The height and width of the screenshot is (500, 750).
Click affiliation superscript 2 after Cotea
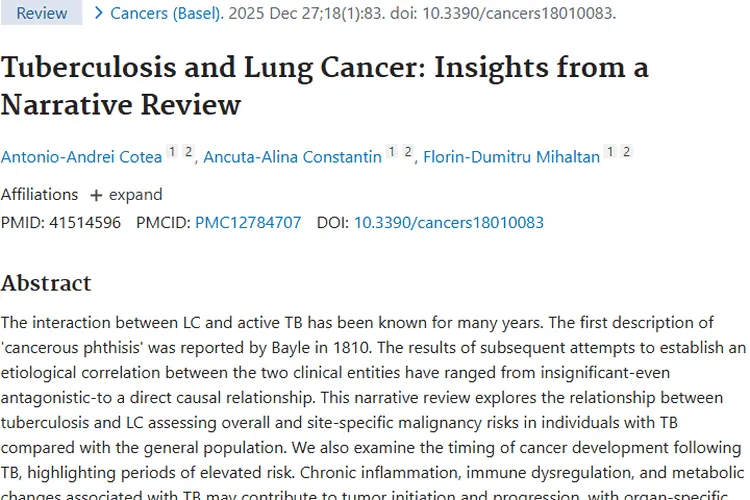point(188,152)
